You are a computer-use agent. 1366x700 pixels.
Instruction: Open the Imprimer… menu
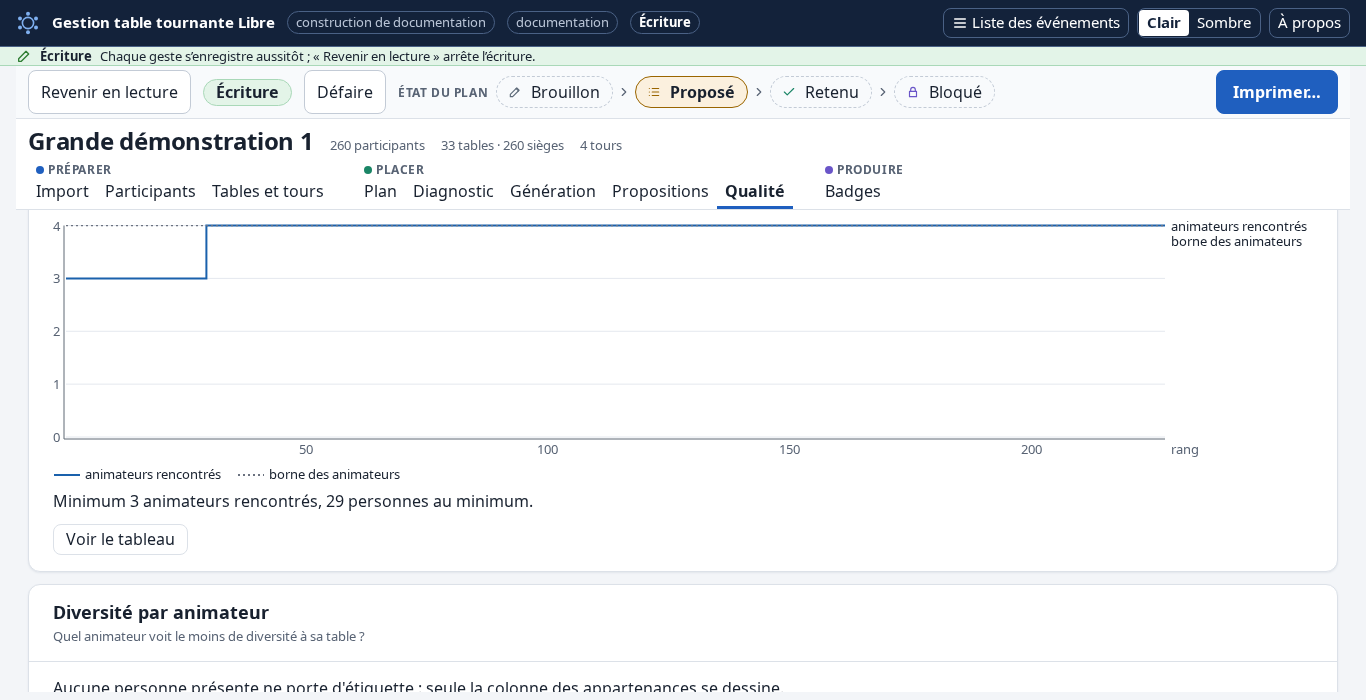coord(1276,92)
